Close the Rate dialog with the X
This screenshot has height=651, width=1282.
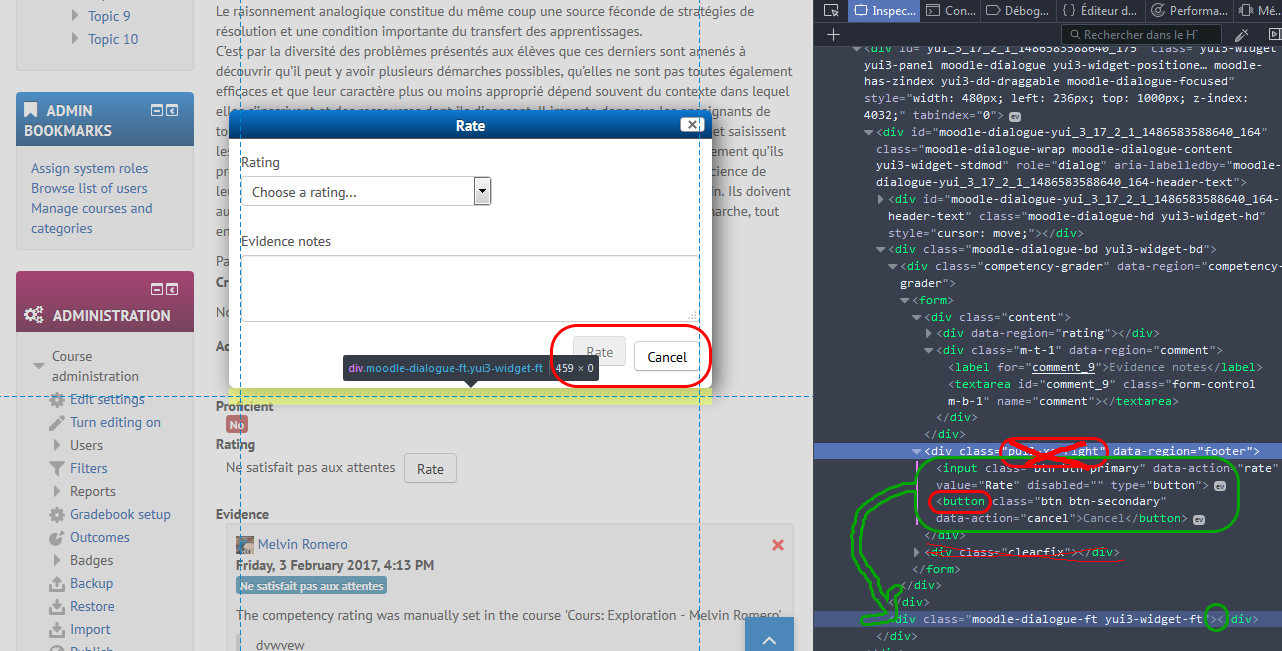(x=691, y=124)
